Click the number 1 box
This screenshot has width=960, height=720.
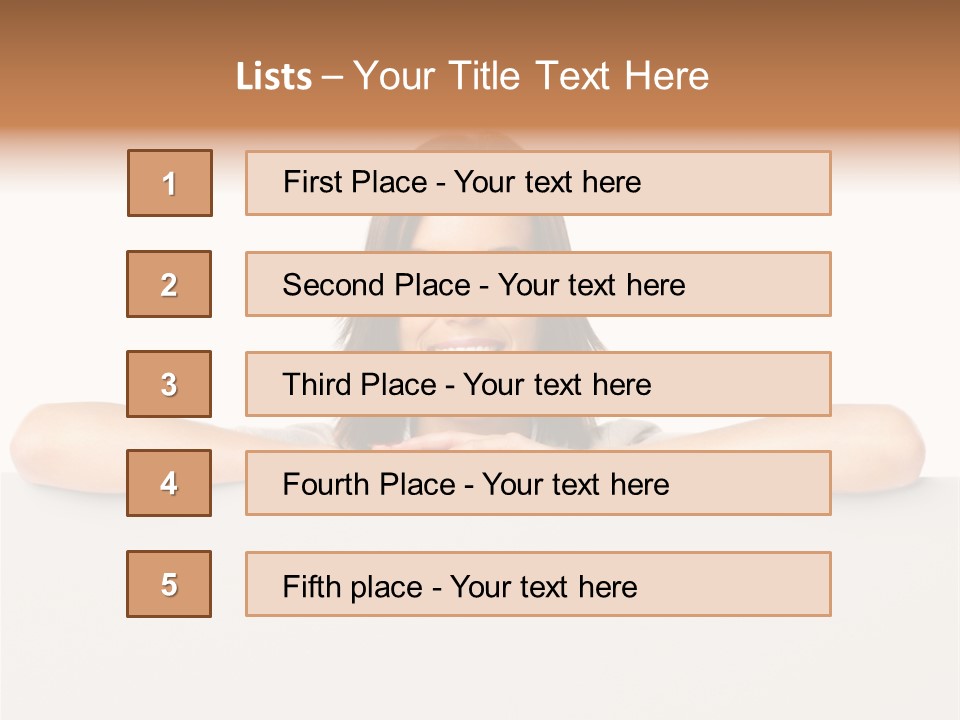tap(170, 183)
